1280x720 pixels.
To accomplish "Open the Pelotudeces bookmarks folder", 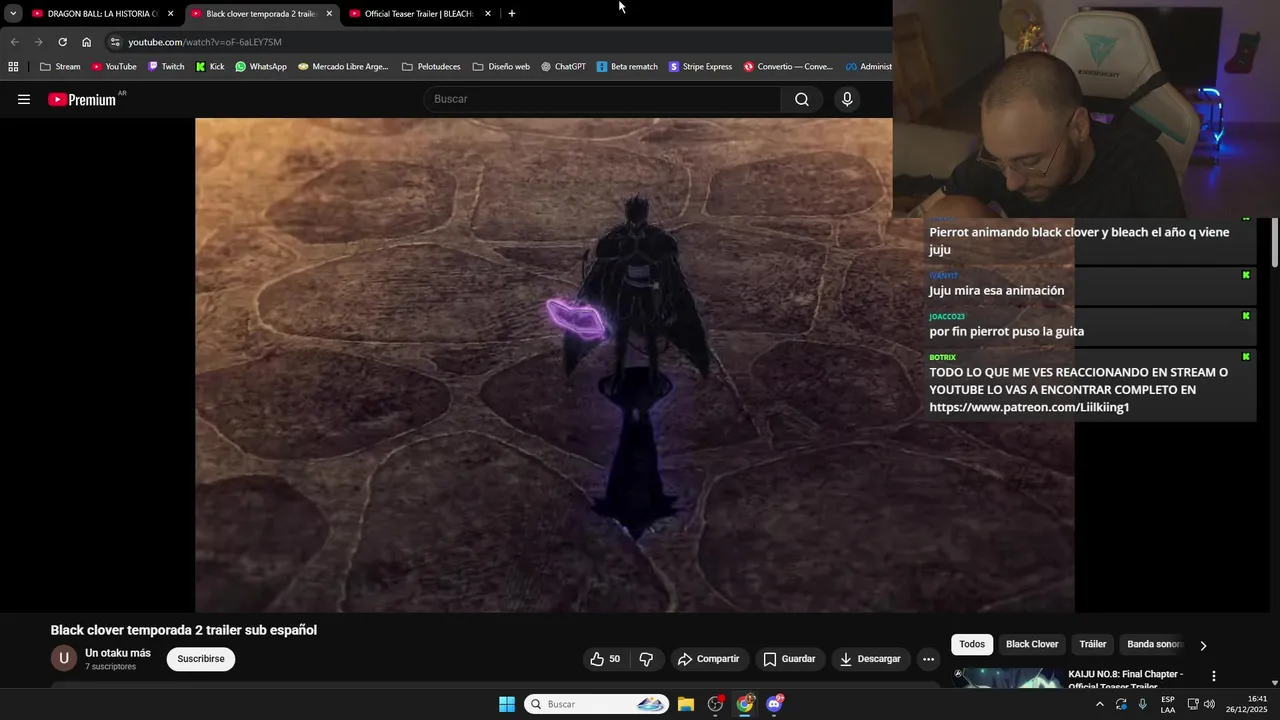I will point(431,67).
